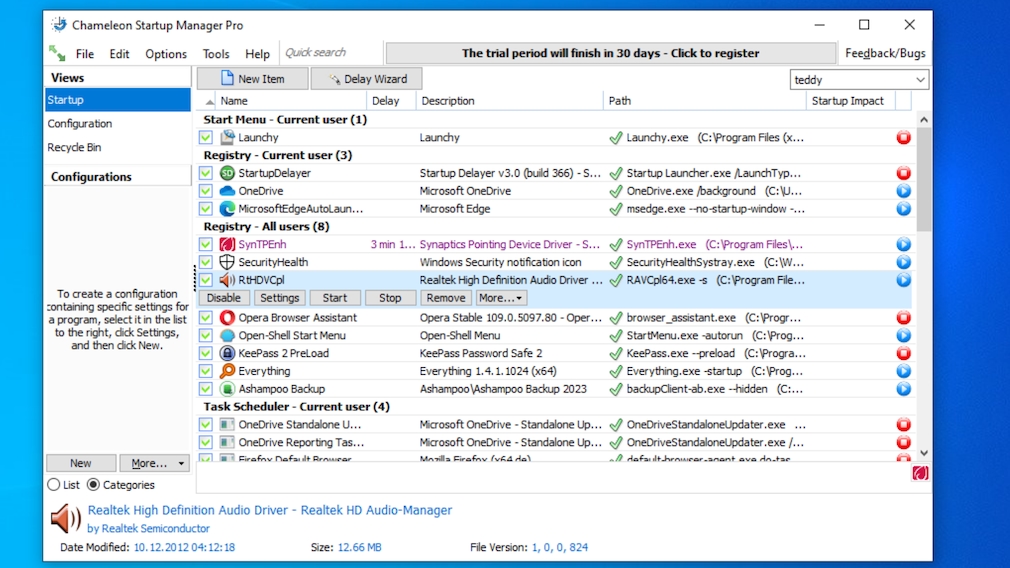Viewport: 1010px width, 568px height.
Task: Open the Help menu
Action: pos(257,53)
